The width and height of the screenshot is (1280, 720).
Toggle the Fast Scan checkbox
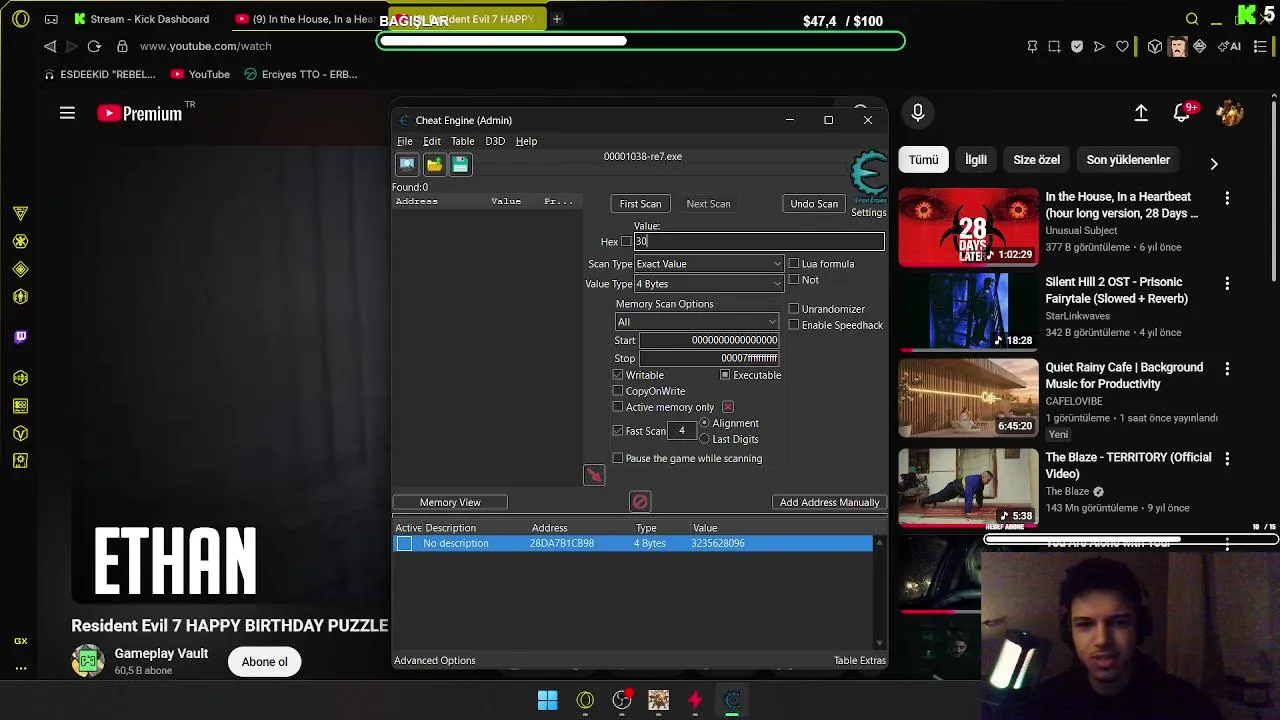(x=618, y=431)
